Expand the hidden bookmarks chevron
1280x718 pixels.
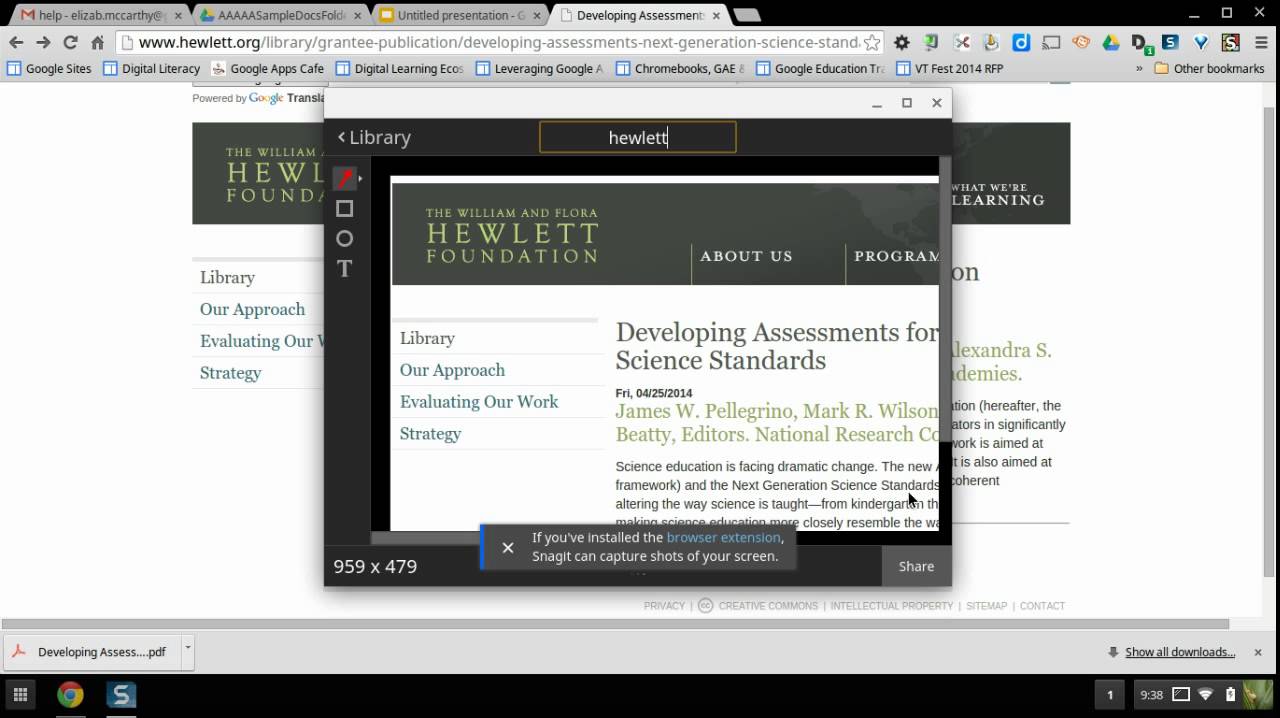pyautogui.click(x=1139, y=69)
